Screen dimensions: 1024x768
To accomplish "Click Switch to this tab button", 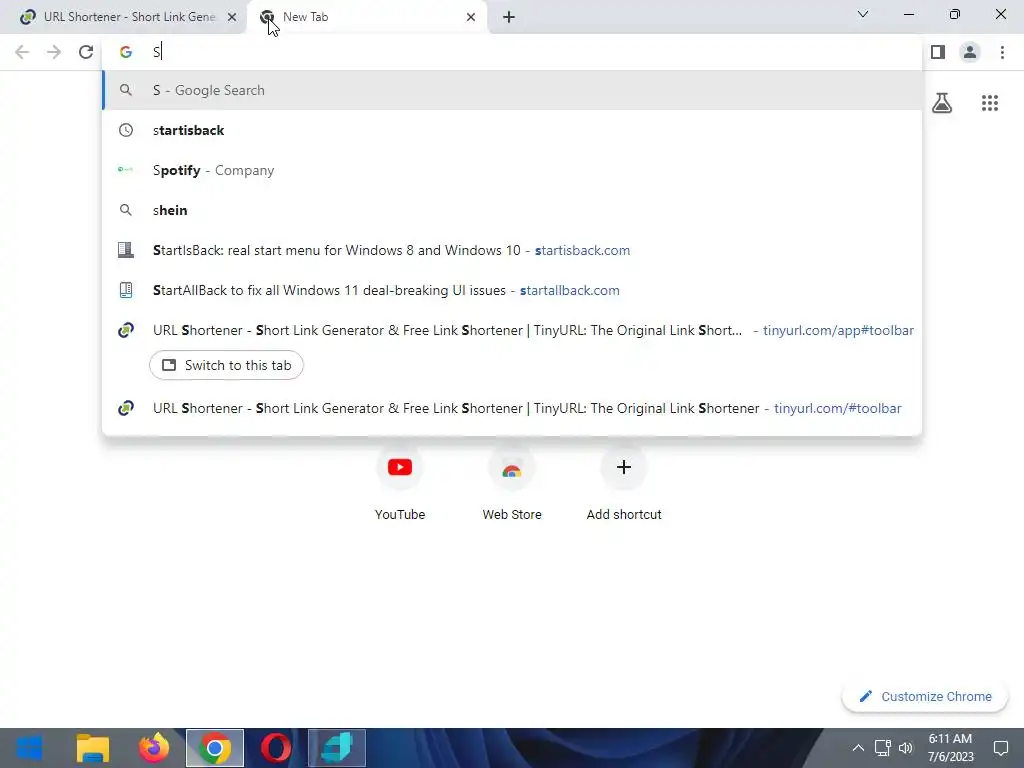I will (226, 365).
